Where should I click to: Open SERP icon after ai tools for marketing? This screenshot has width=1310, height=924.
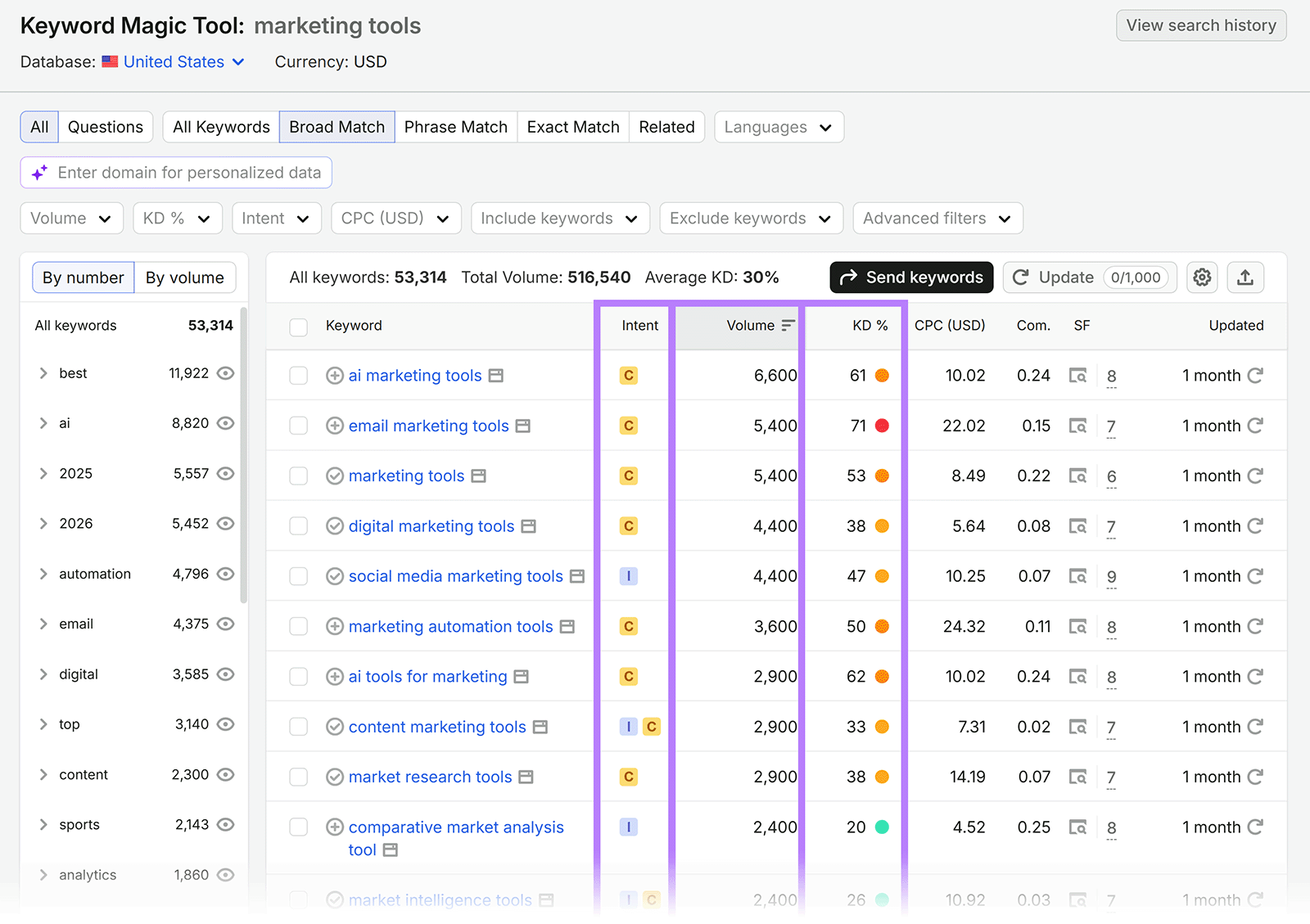[522, 677]
